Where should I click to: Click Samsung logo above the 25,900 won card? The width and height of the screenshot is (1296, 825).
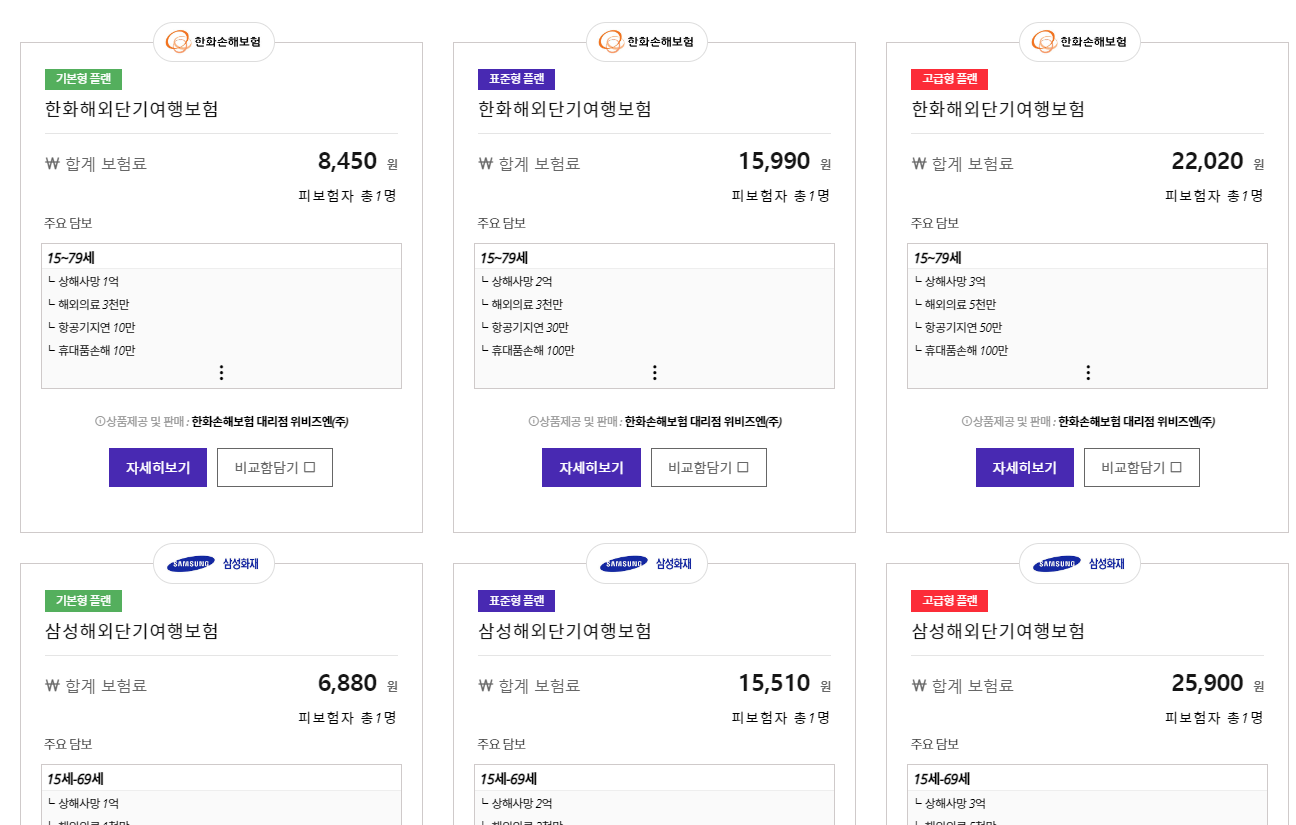coord(1079,564)
